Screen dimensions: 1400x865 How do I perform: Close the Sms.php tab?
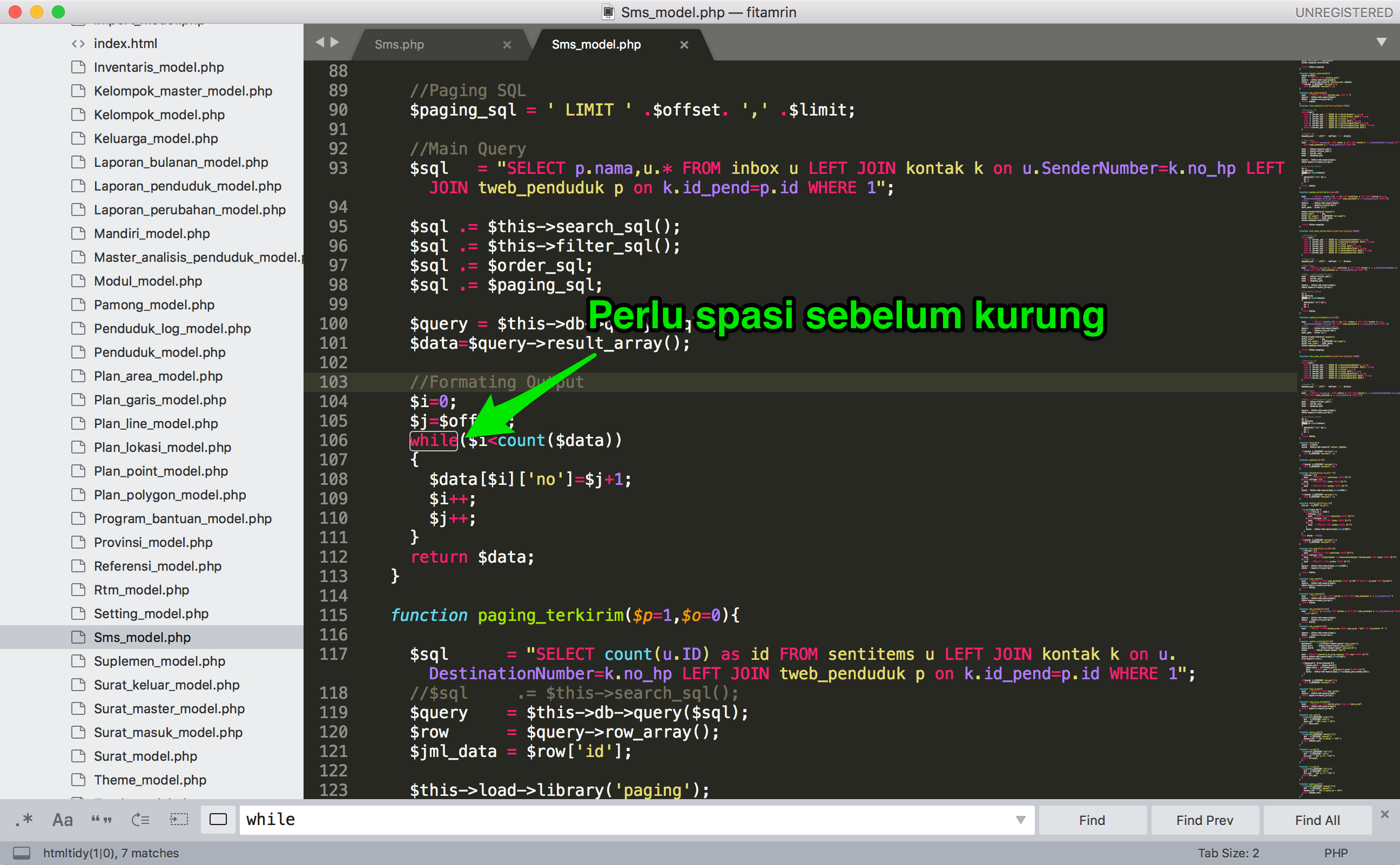pos(507,44)
